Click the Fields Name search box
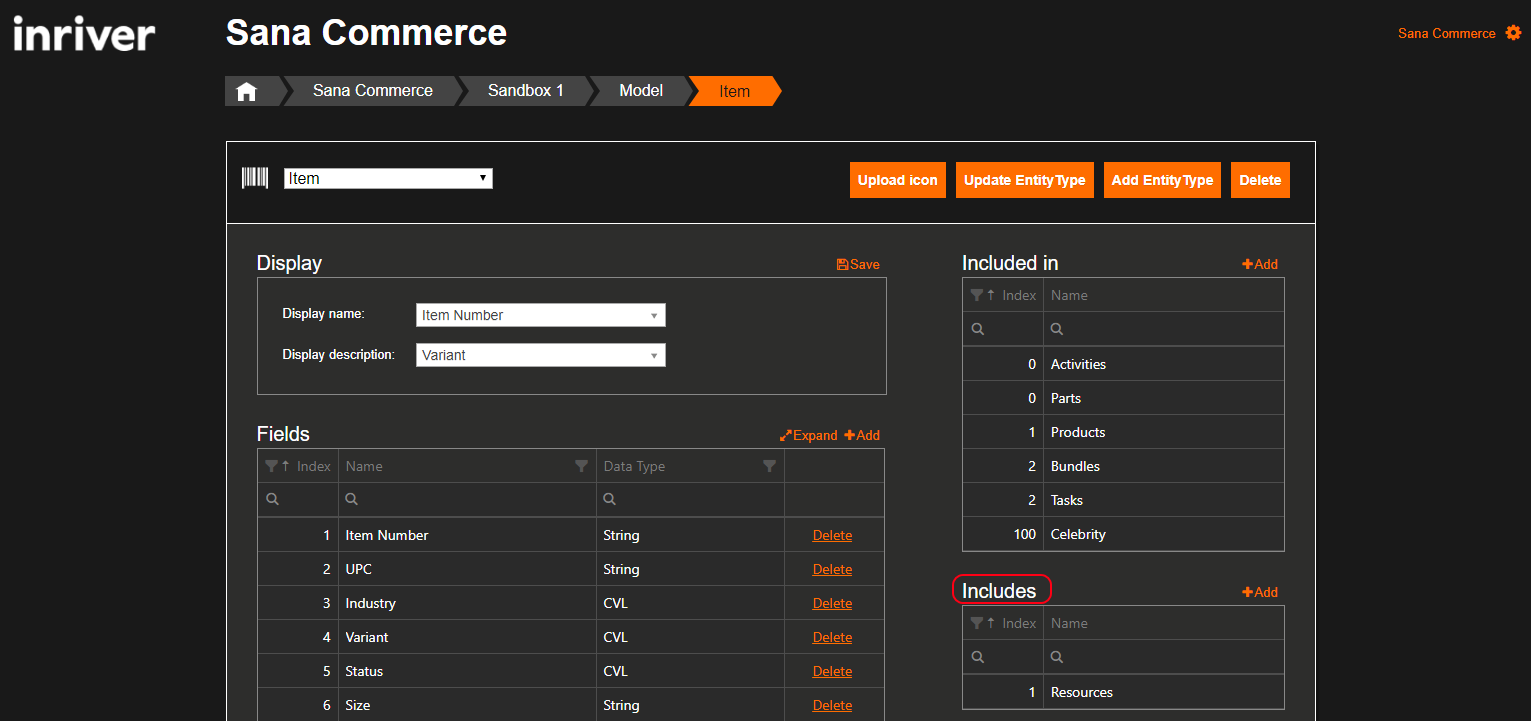This screenshot has height=721, width=1531. [x=467, y=499]
